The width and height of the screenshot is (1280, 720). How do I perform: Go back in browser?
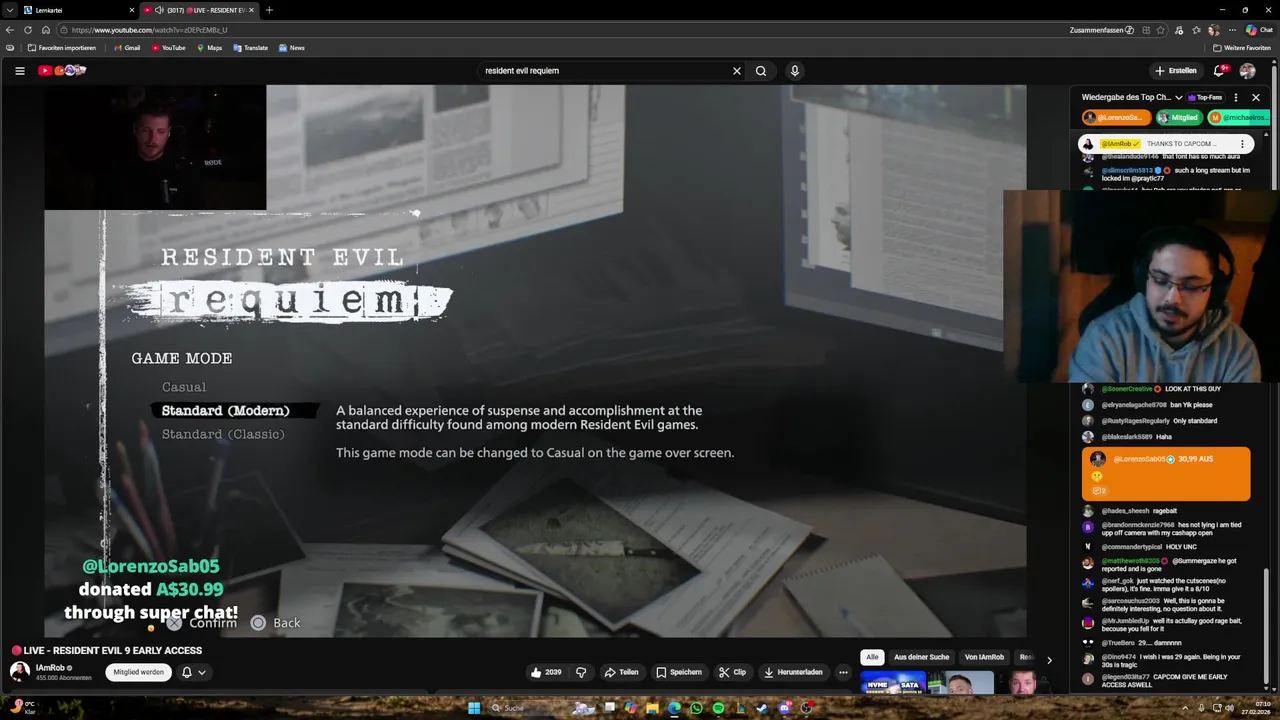tap(10, 30)
